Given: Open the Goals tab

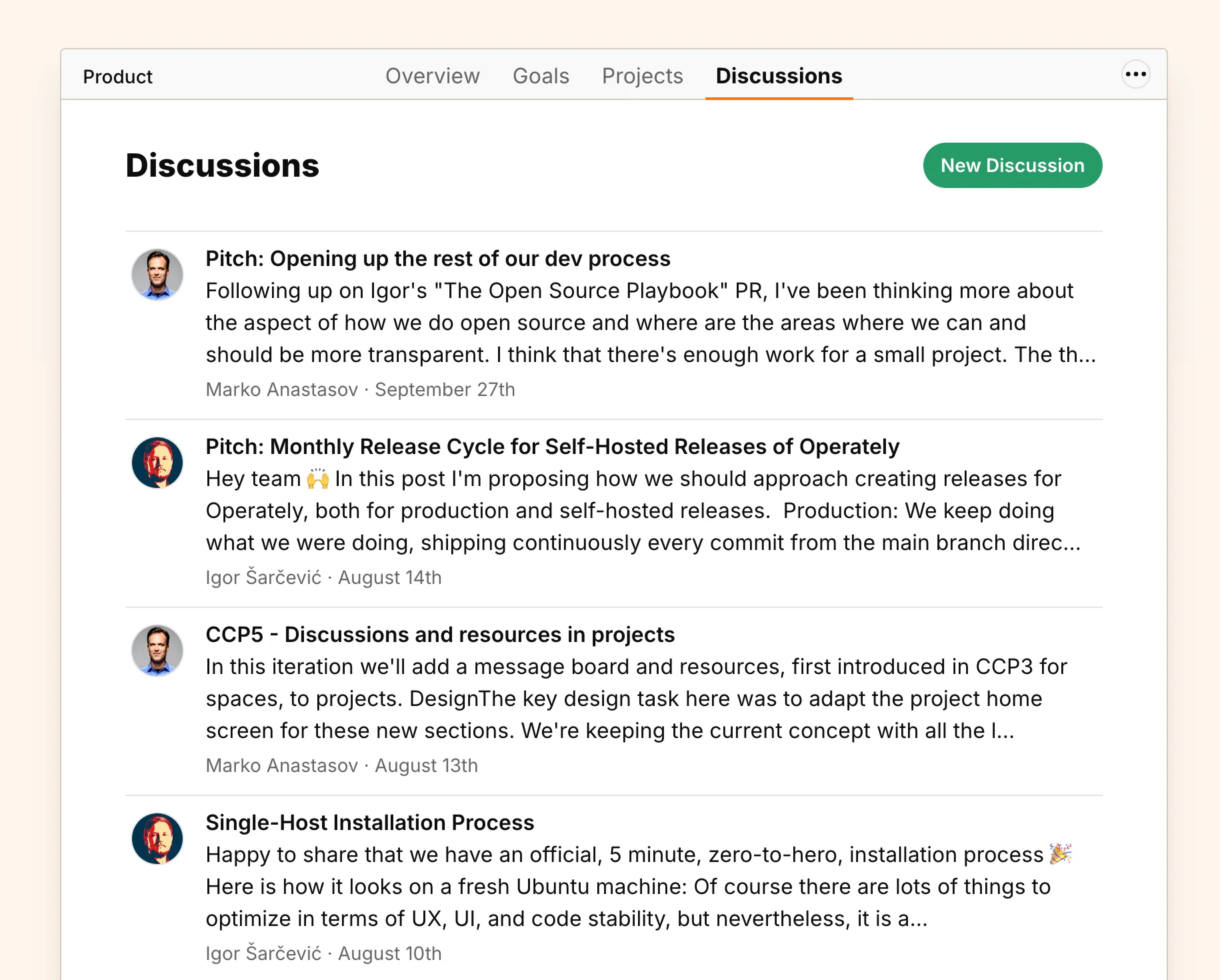Looking at the screenshot, I should click(x=541, y=76).
